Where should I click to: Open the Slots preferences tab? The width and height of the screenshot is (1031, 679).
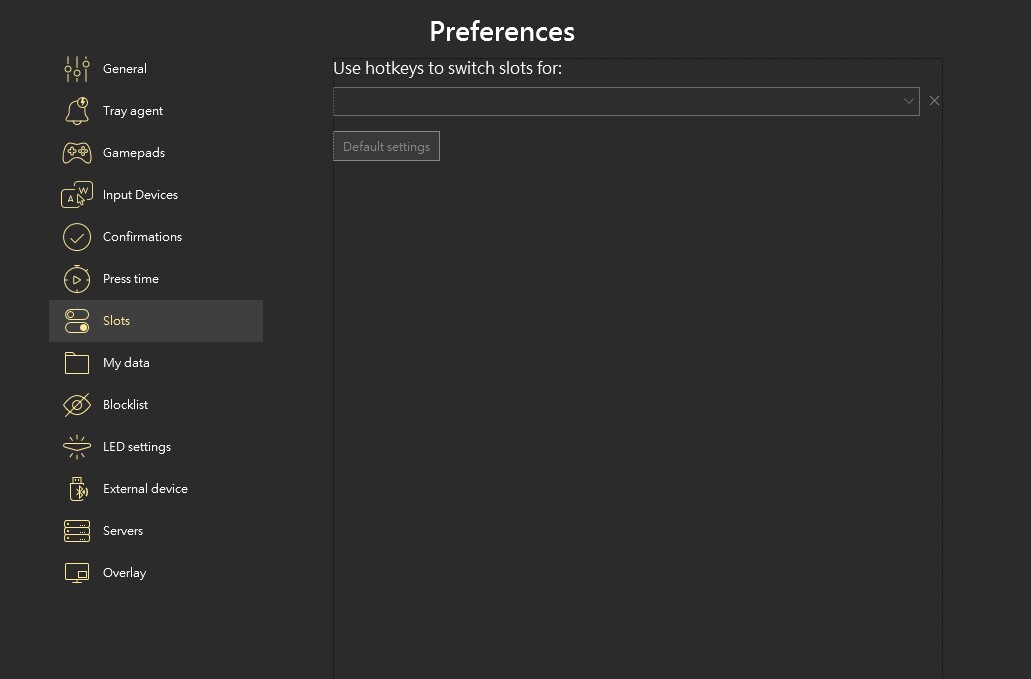pos(116,321)
